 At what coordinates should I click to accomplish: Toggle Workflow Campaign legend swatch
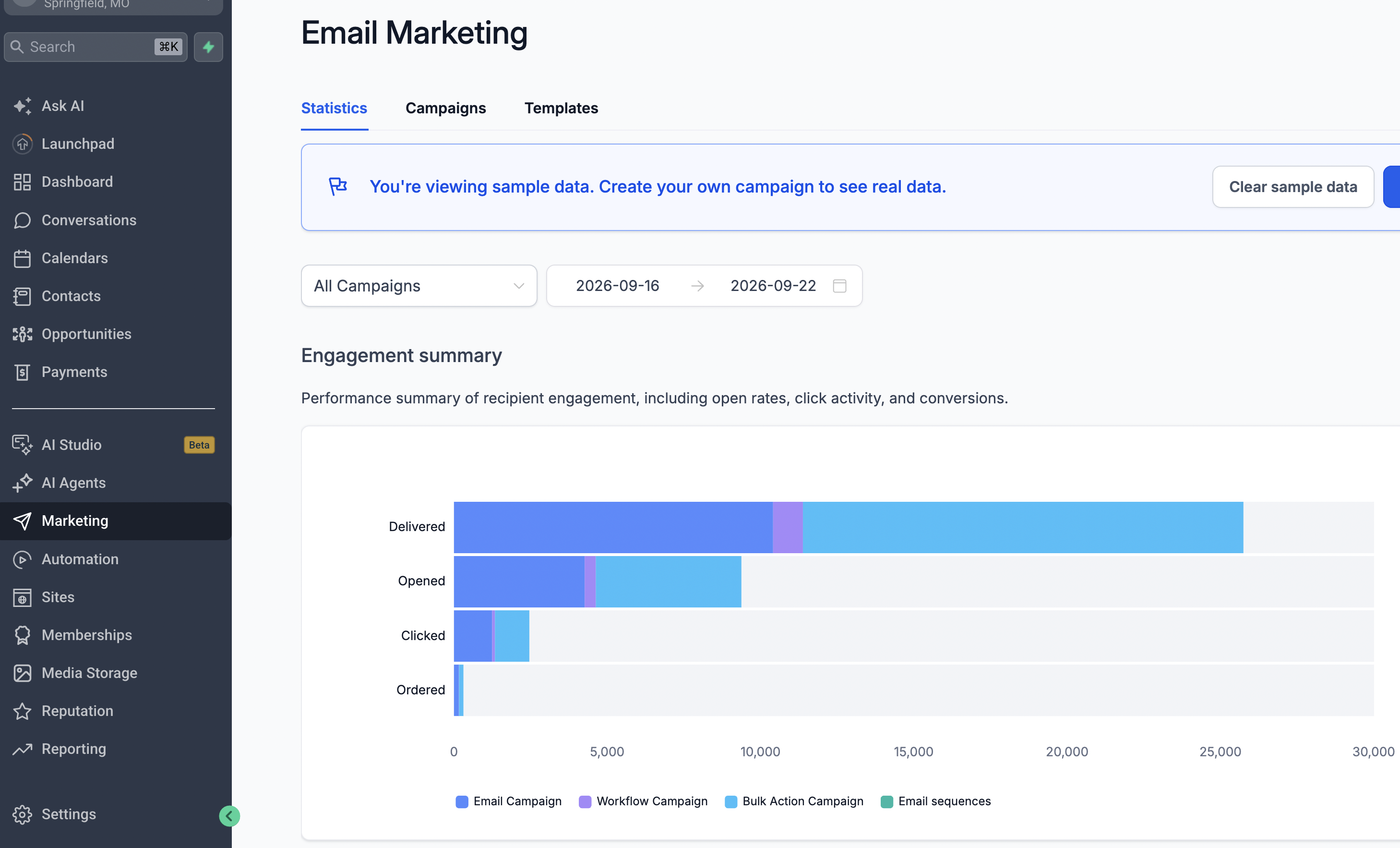click(x=585, y=801)
